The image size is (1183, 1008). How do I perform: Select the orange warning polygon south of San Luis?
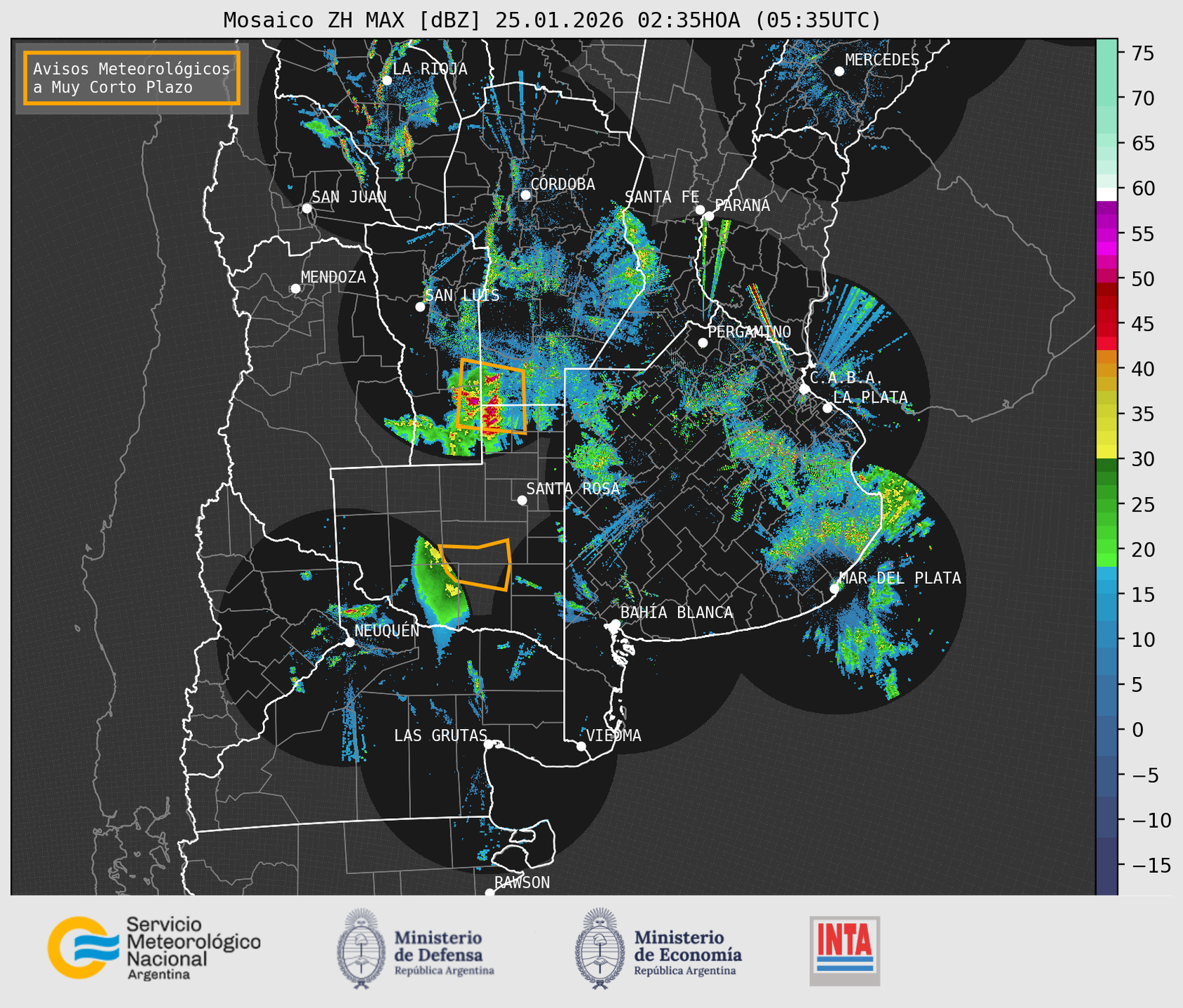tap(491, 397)
